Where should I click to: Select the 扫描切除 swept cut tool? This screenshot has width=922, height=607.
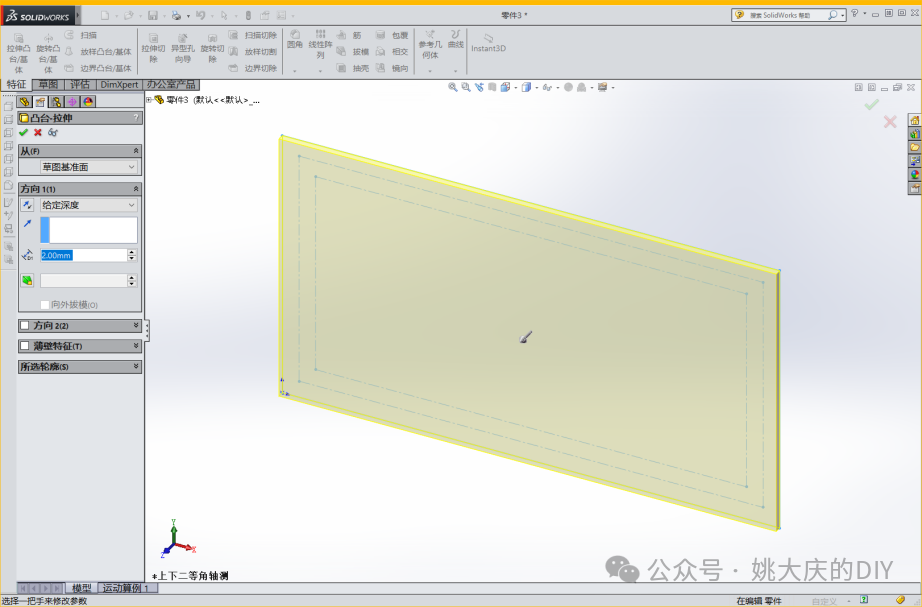click(x=253, y=35)
